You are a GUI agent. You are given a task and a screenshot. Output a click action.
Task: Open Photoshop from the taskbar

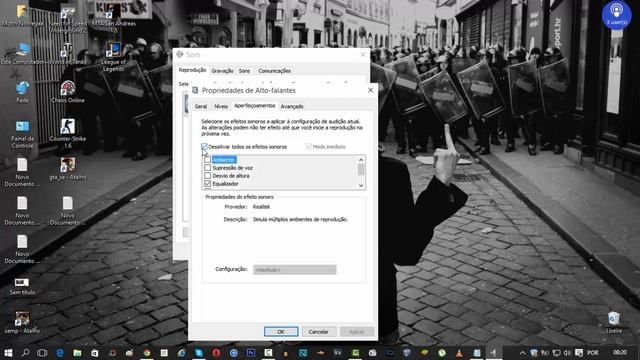[251, 353]
